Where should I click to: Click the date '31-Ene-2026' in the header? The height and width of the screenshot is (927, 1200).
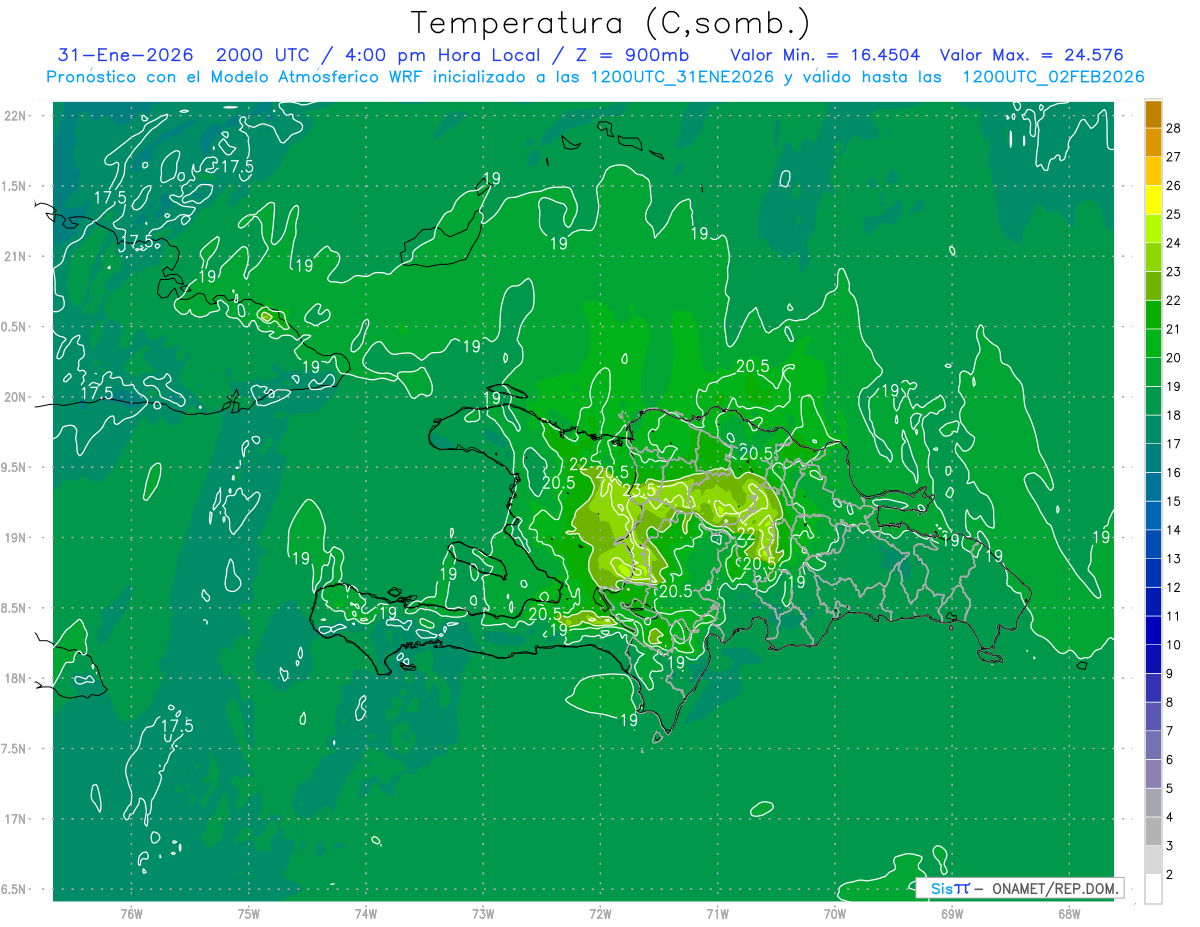click(x=128, y=56)
